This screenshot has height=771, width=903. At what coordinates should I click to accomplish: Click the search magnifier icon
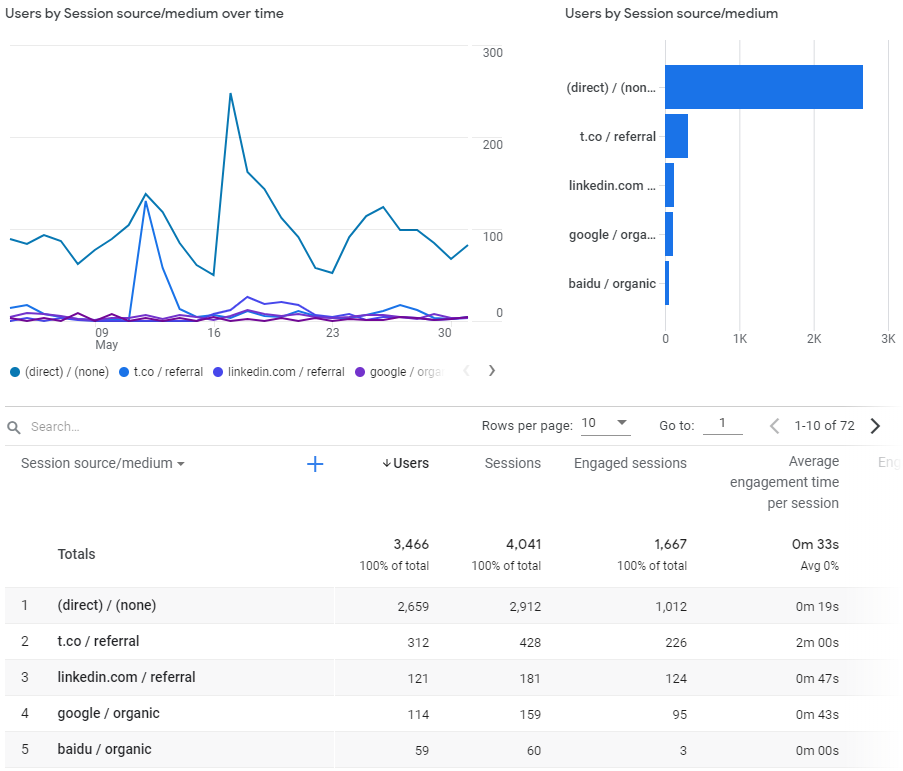tap(14, 427)
